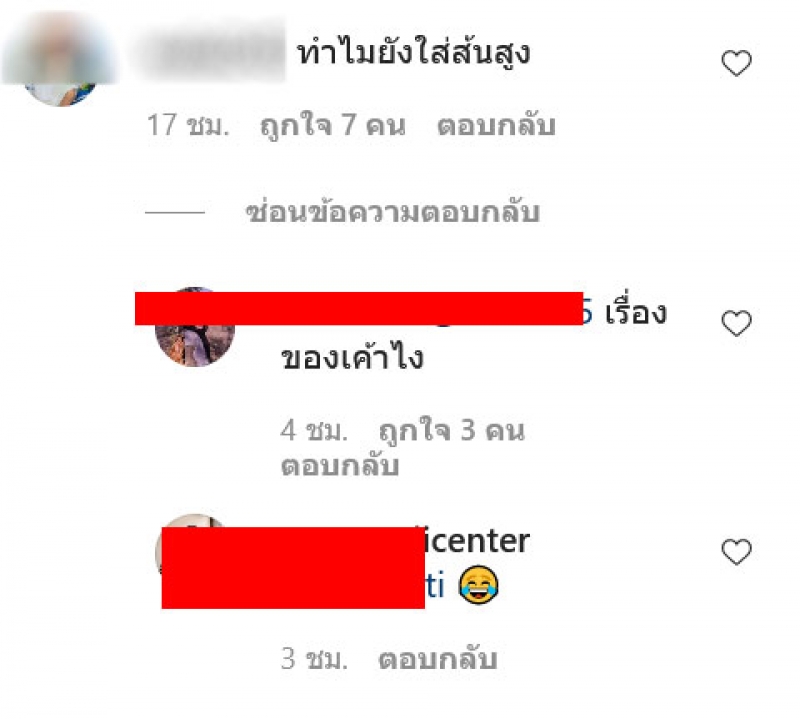Click the "17 ชม." timestamp

[x=188, y=126]
